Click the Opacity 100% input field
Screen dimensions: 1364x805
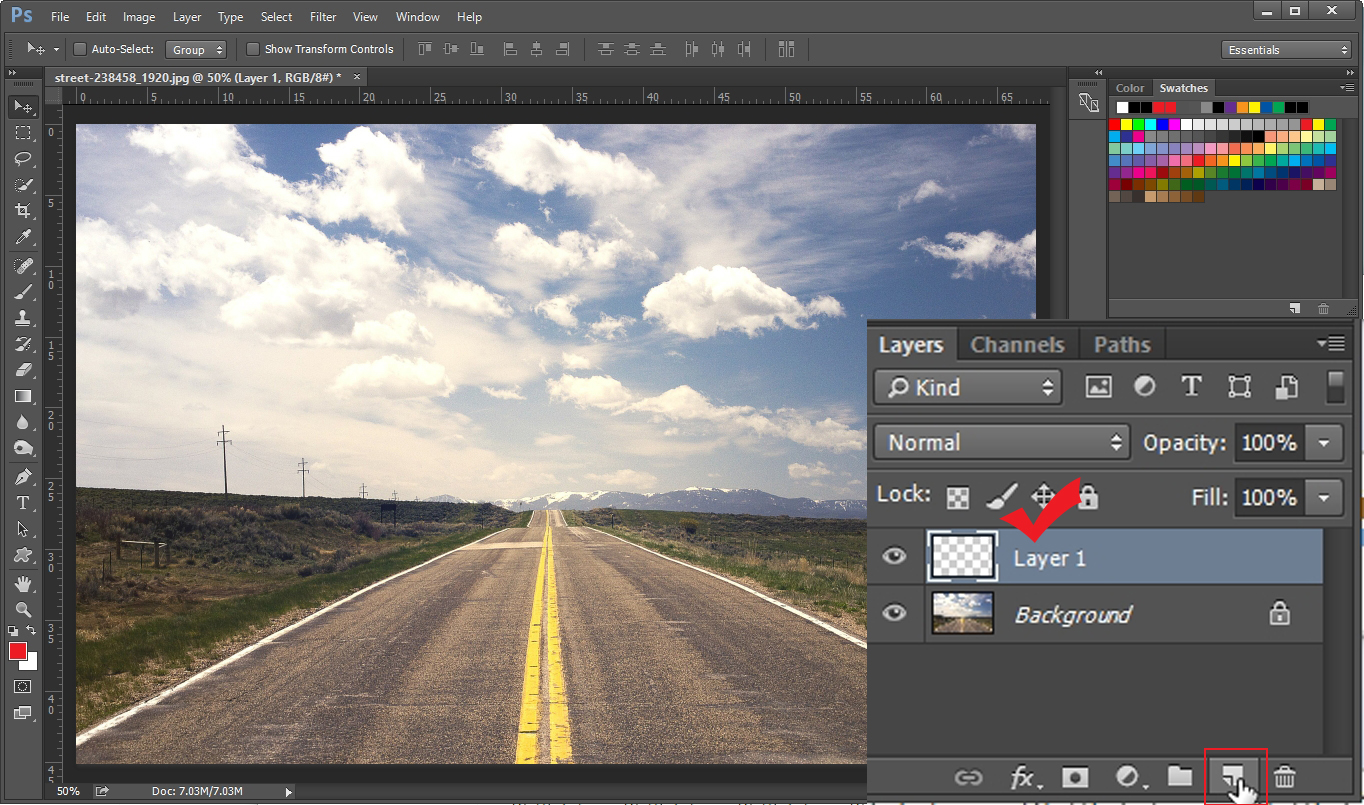1270,442
